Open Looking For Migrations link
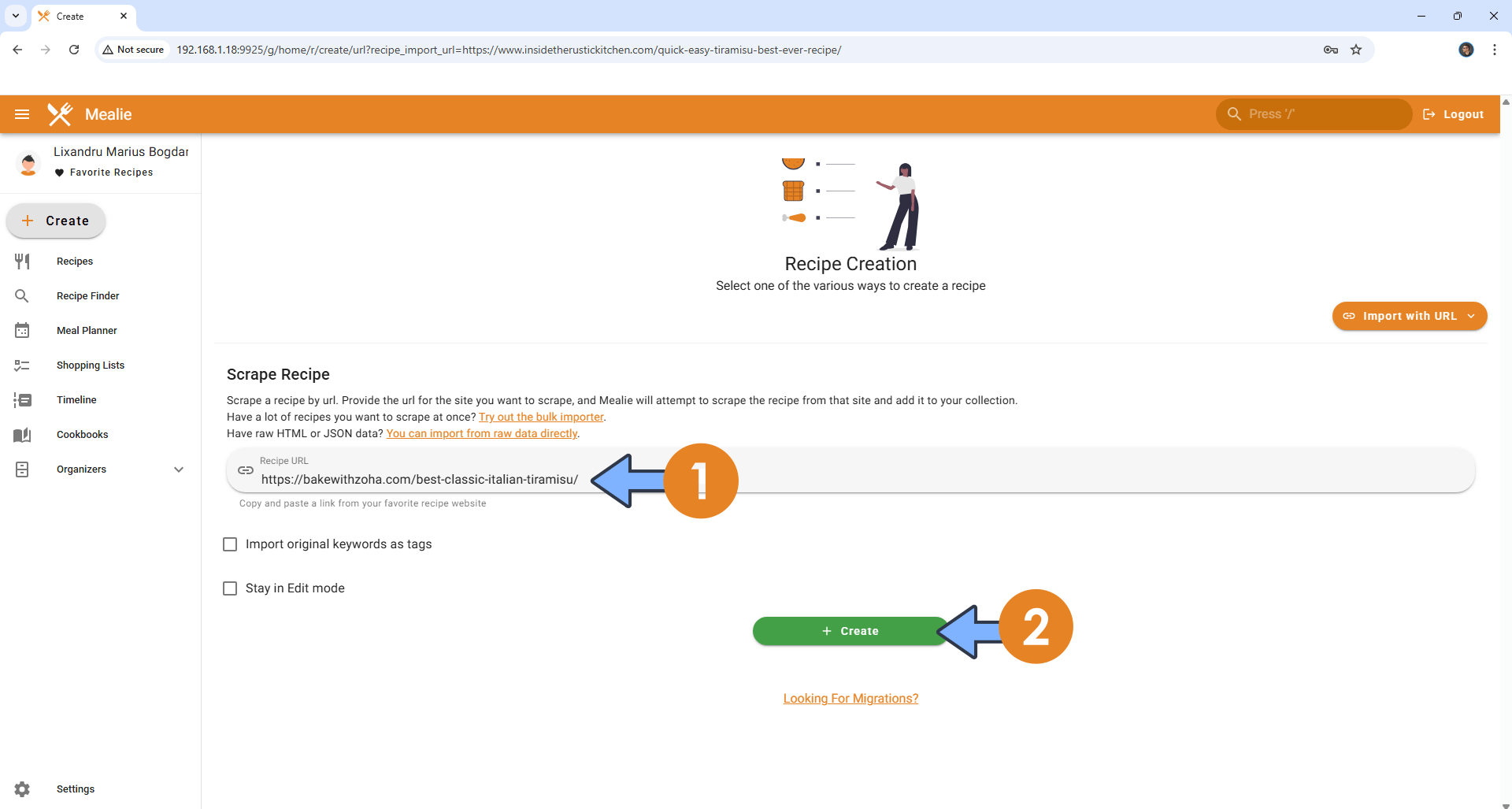This screenshot has height=809, width=1512. (850, 698)
